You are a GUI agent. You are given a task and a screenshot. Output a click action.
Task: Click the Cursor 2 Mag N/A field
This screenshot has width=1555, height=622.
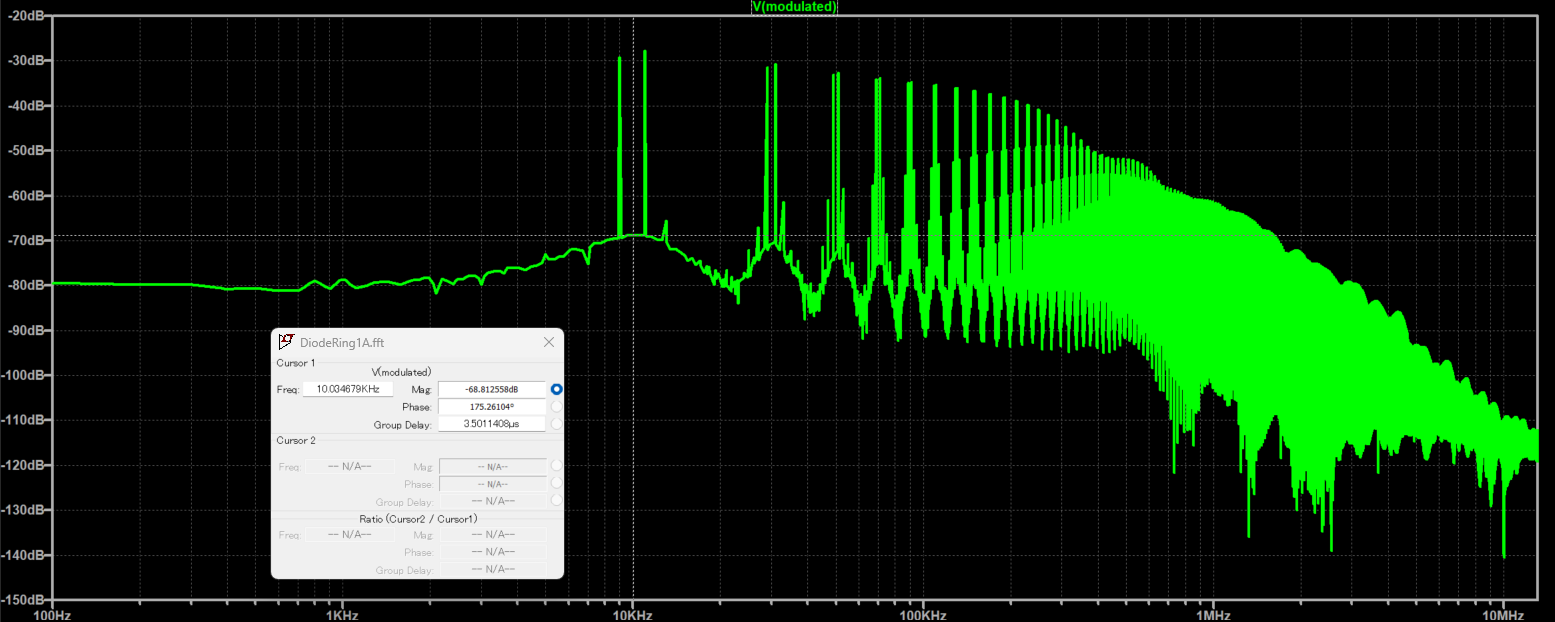click(492, 466)
